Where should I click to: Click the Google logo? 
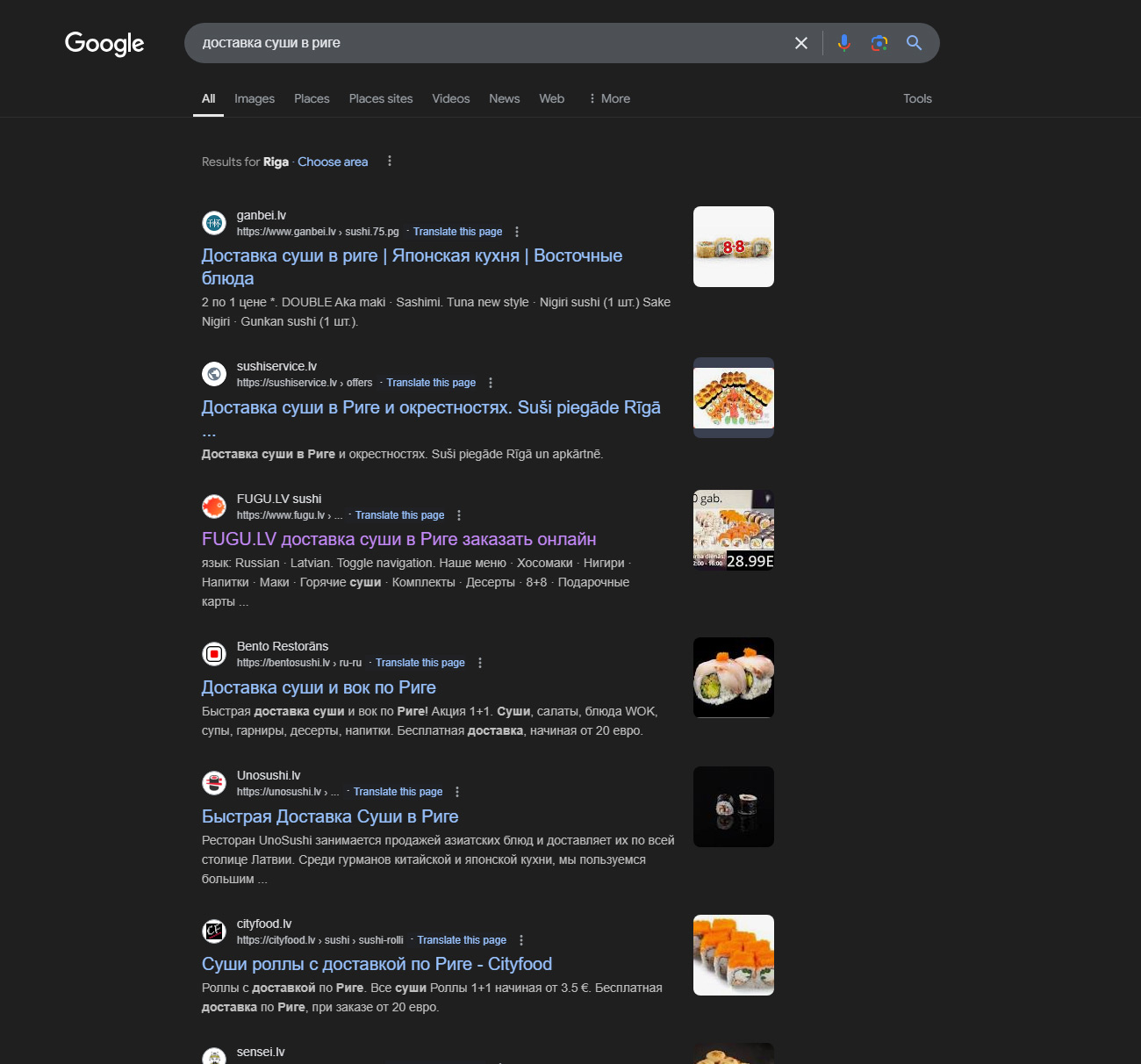coord(104,43)
